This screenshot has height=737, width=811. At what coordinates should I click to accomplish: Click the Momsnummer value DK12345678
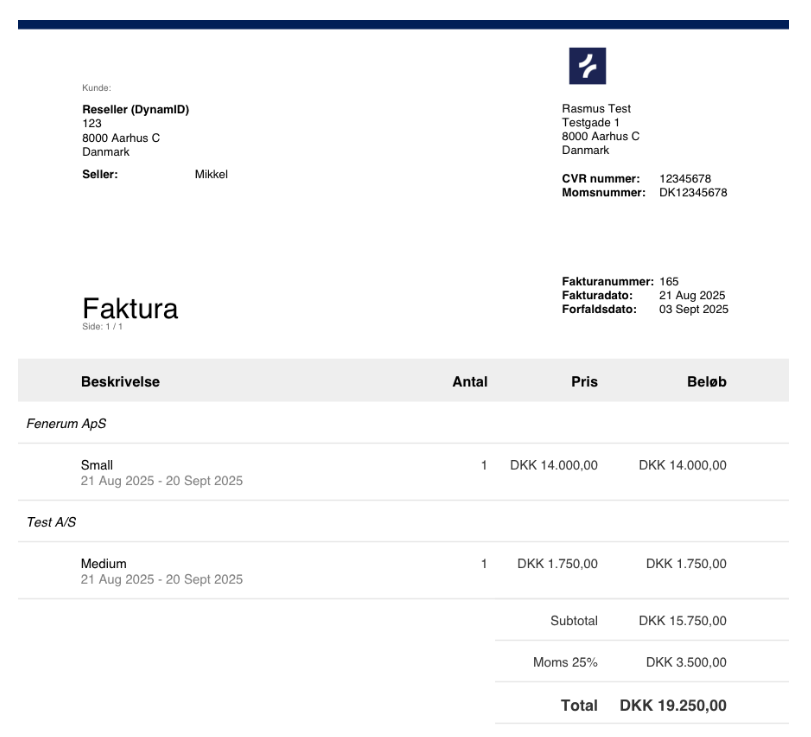tap(692, 192)
